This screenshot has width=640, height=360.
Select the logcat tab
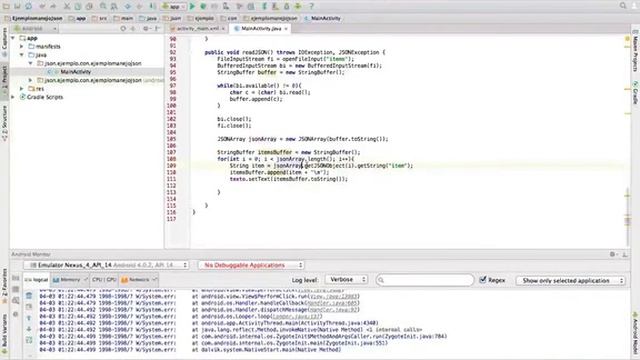pos(36,280)
